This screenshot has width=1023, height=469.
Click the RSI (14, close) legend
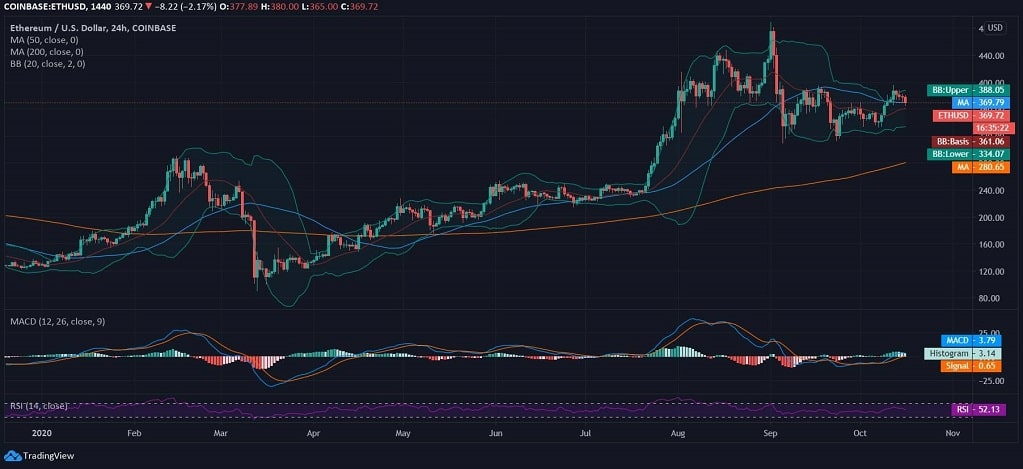point(39,406)
